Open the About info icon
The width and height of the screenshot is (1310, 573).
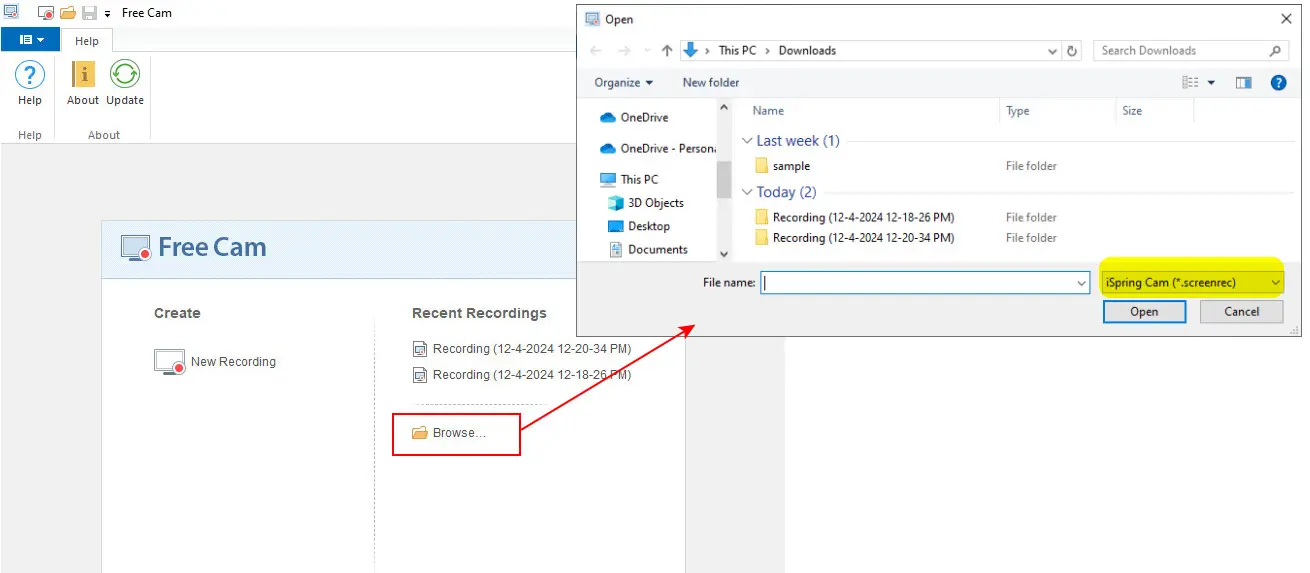[83, 76]
